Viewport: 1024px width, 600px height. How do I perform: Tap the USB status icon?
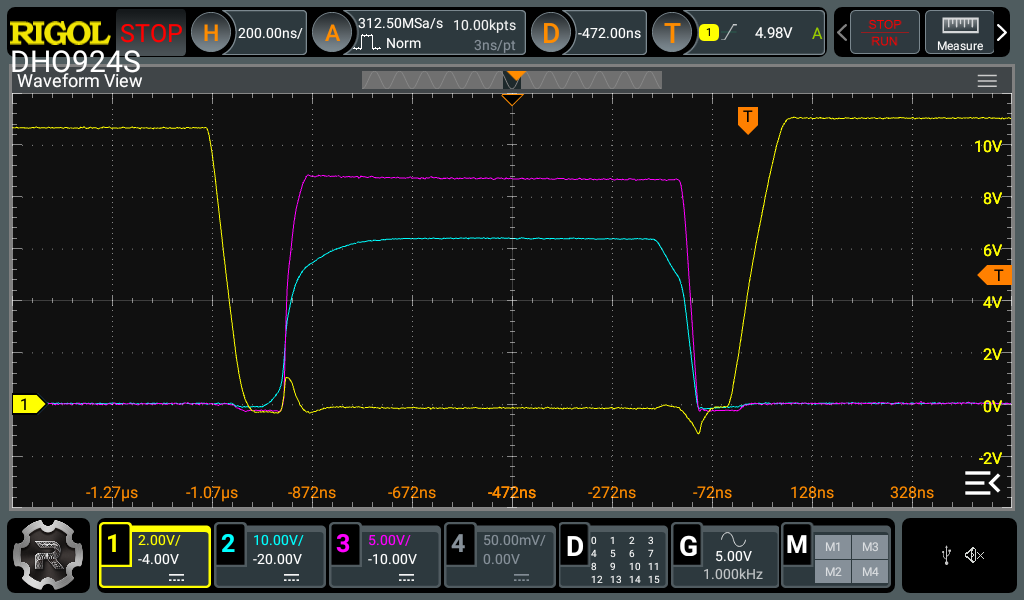(x=946, y=556)
